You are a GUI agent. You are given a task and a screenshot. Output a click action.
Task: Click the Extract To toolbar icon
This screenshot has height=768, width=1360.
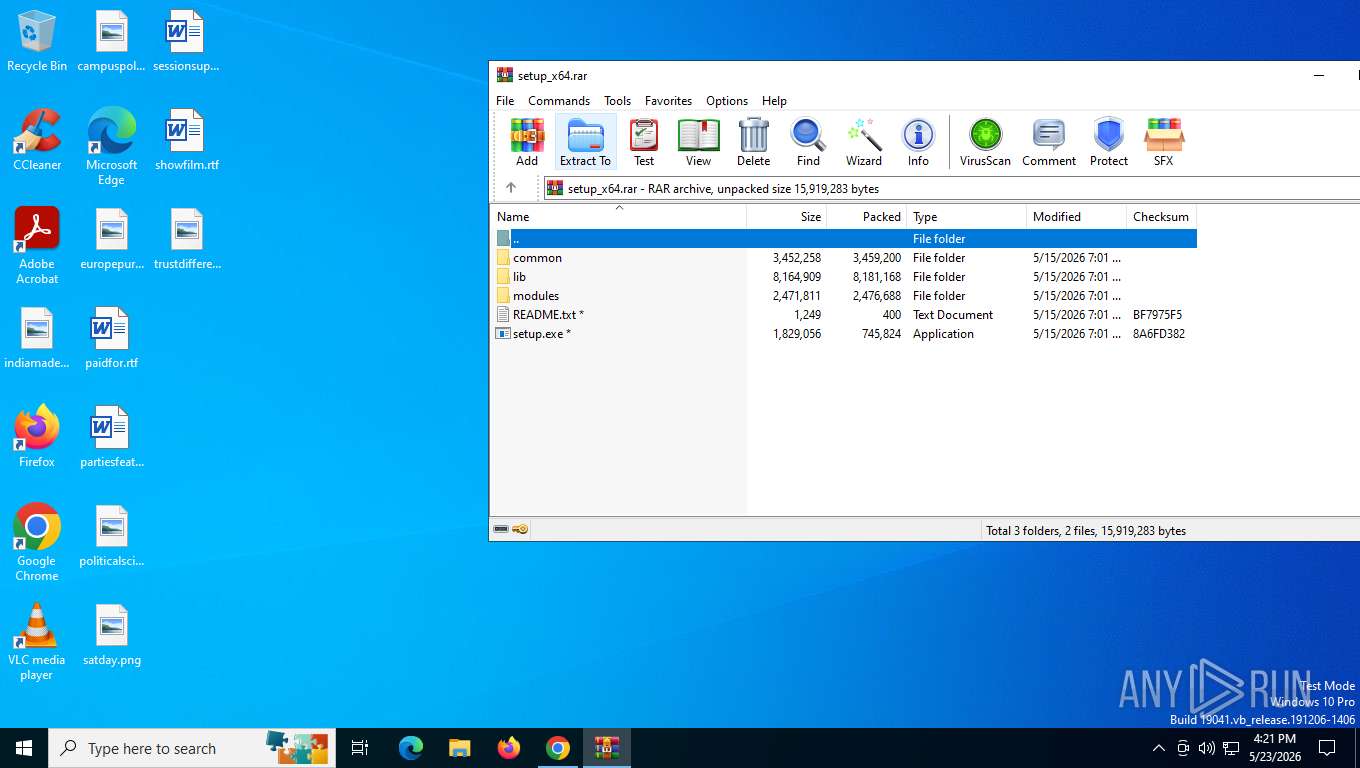(x=585, y=142)
